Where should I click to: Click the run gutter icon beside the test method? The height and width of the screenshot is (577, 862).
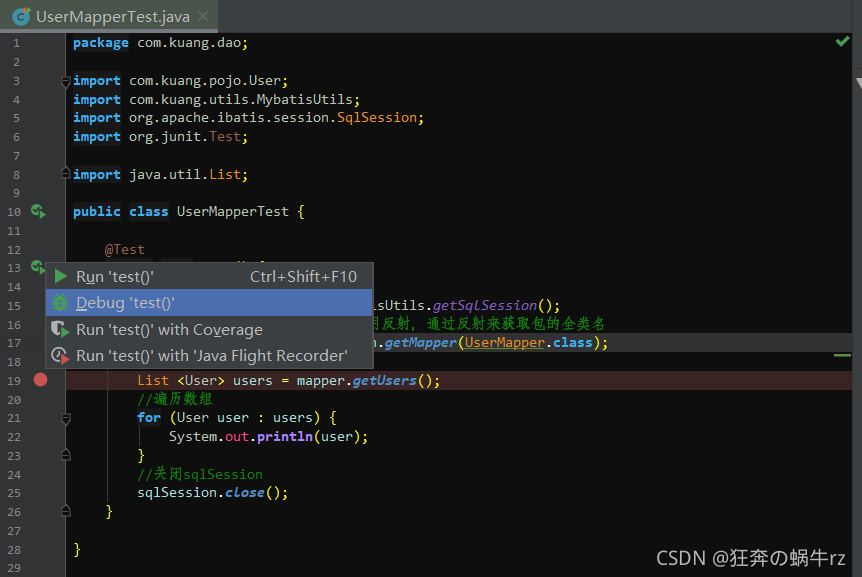[x=37, y=267]
